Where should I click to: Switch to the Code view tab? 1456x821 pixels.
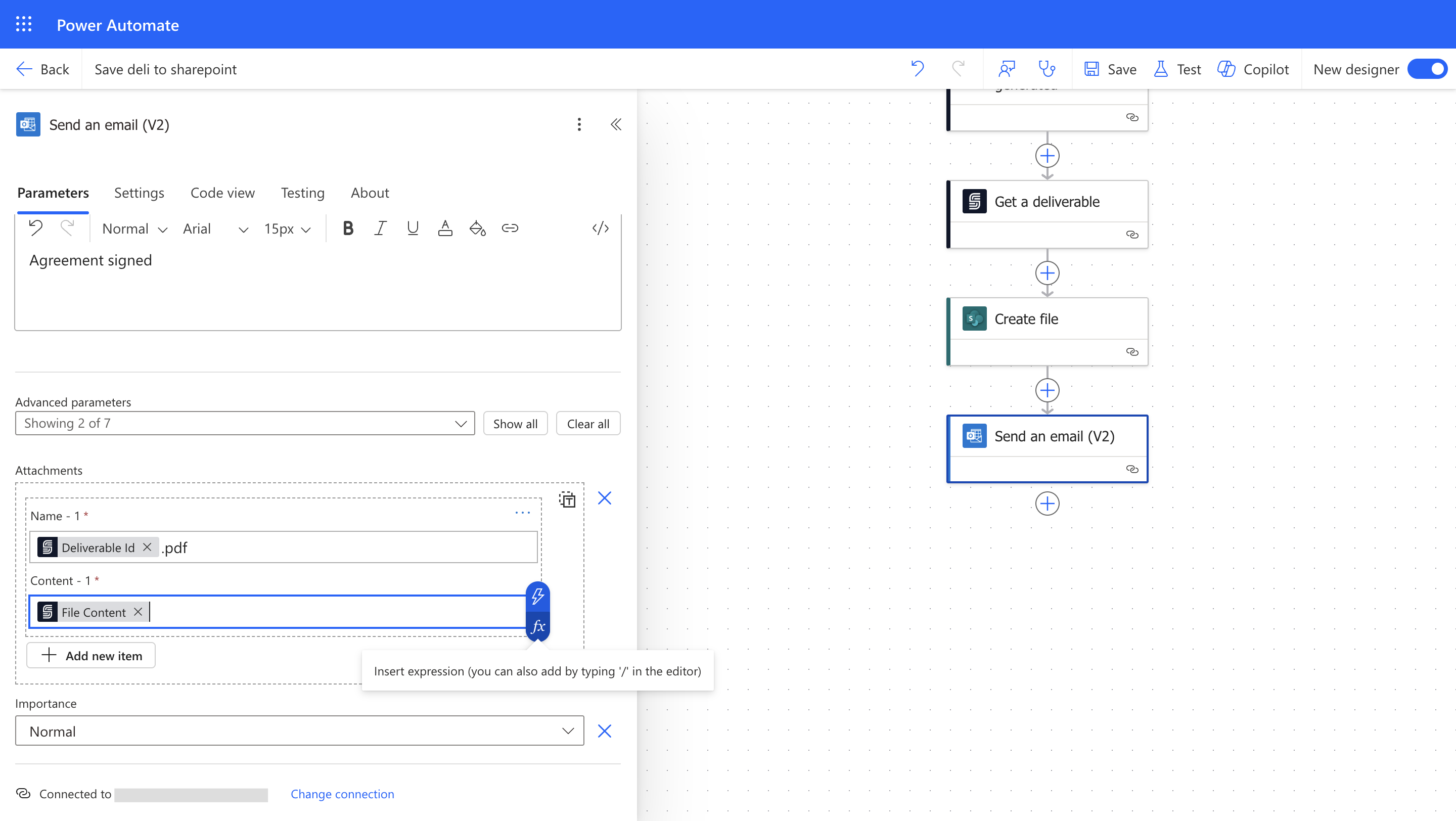pos(222,193)
